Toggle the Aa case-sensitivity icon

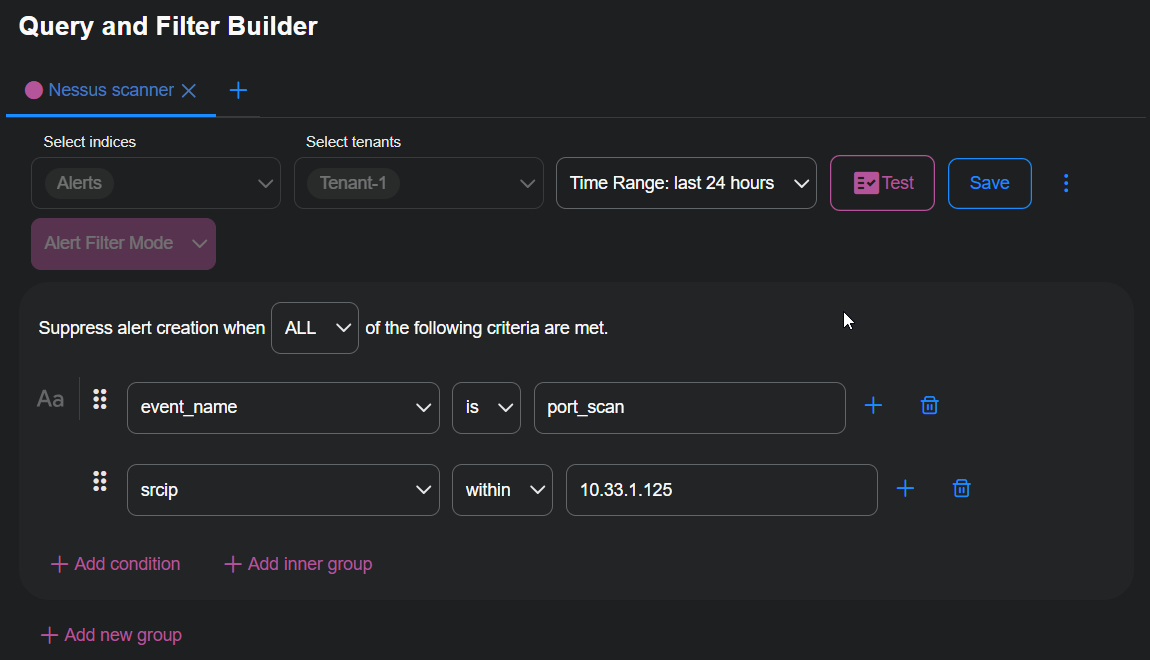50,399
